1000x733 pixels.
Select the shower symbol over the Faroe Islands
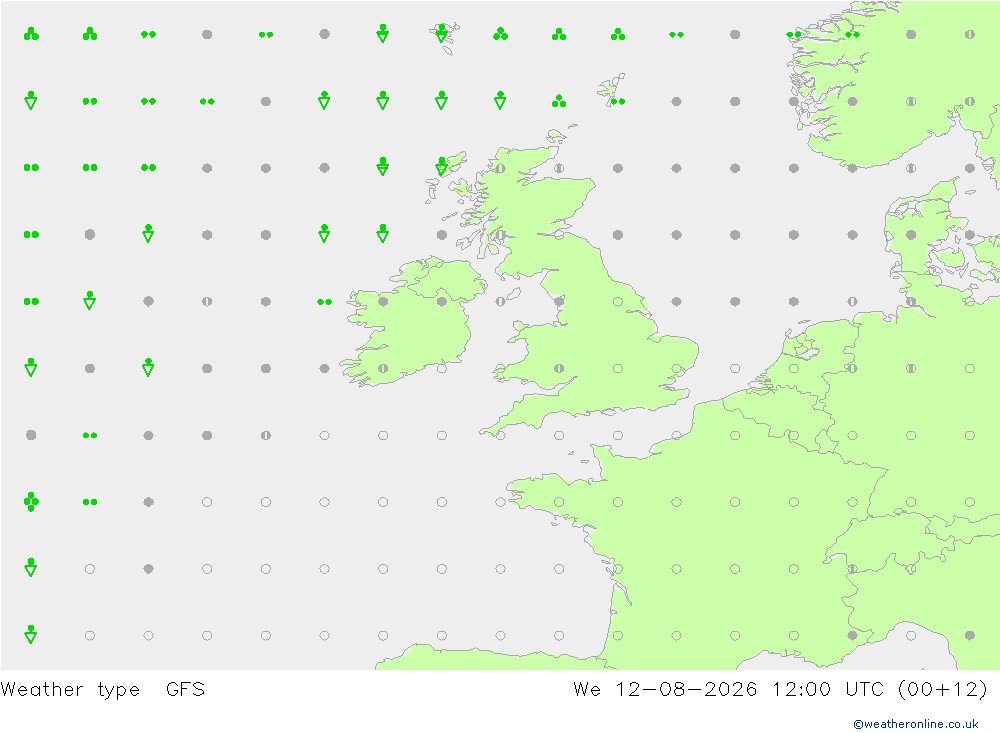point(441,33)
